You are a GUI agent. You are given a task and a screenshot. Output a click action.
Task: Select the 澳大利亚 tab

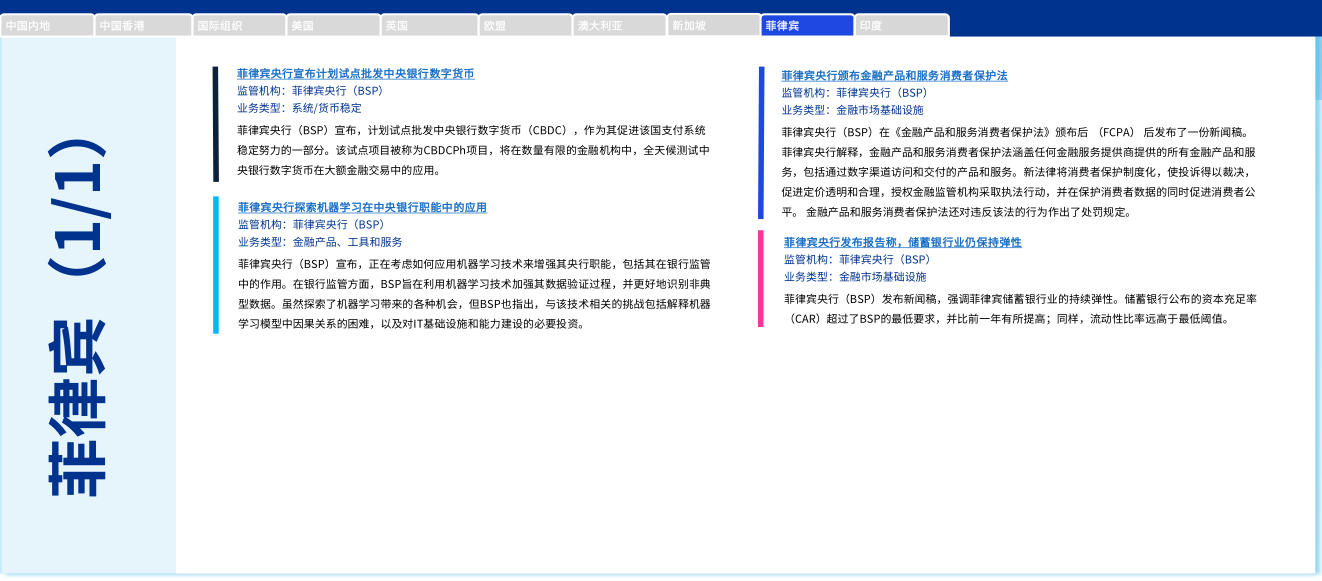[x=619, y=25]
